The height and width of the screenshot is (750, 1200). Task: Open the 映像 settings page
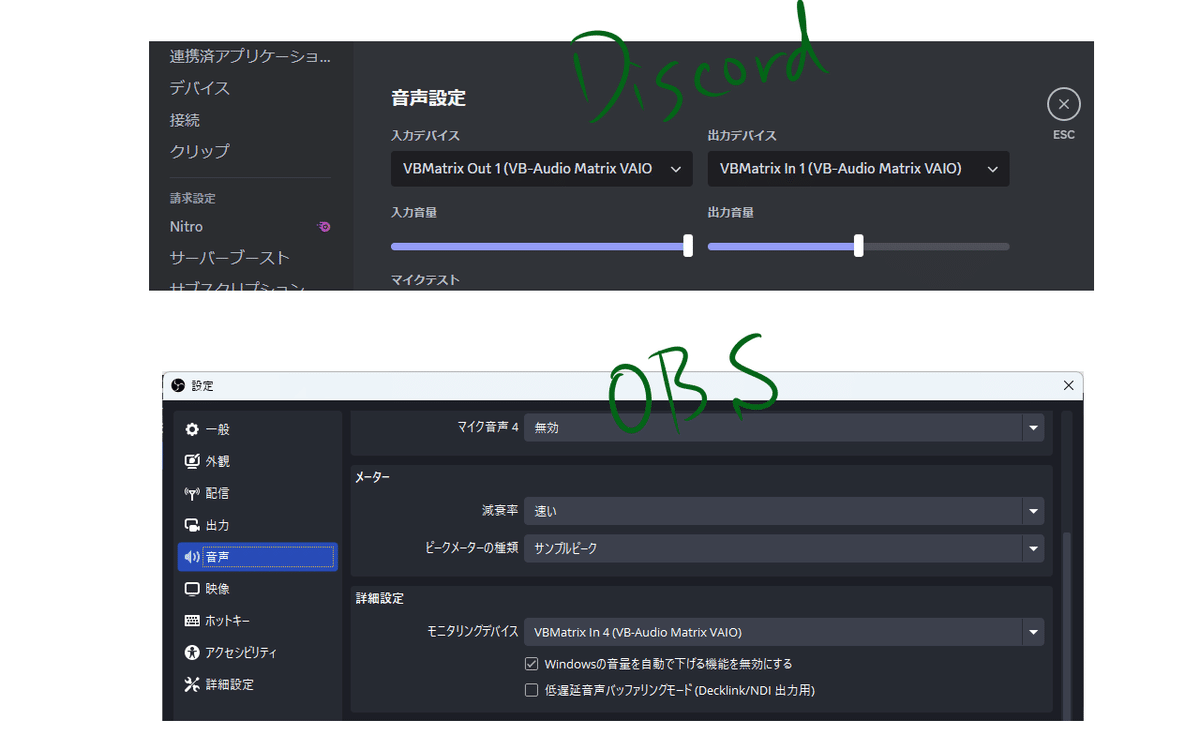coord(214,588)
